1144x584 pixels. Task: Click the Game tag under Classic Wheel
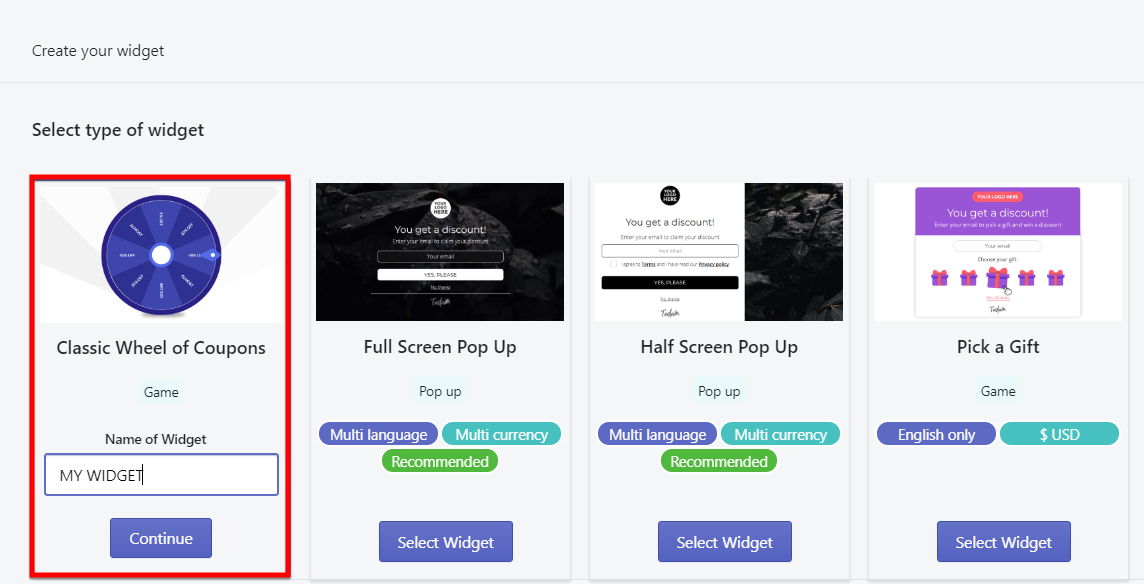tap(161, 392)
